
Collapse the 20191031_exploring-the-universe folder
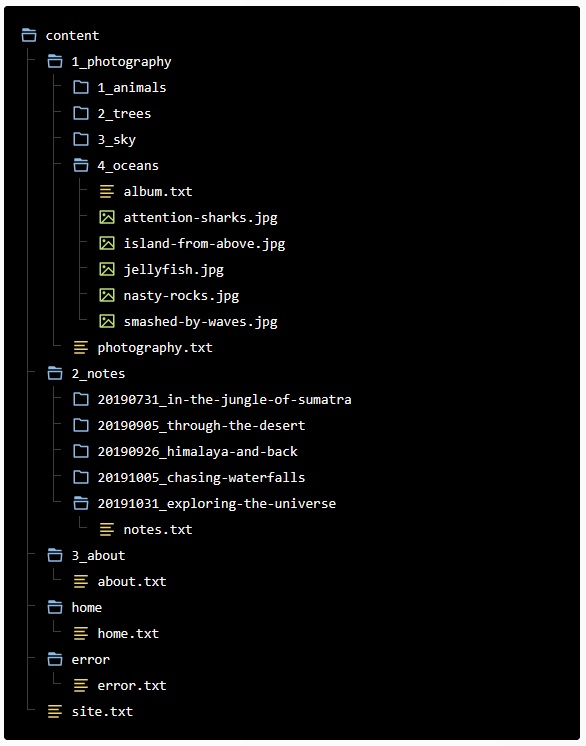205,503
